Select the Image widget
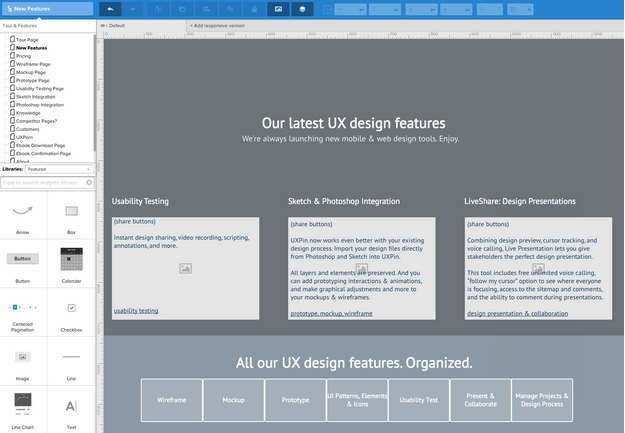The height and width of the screenshot is (433, 625). click(x=23, y=362)
